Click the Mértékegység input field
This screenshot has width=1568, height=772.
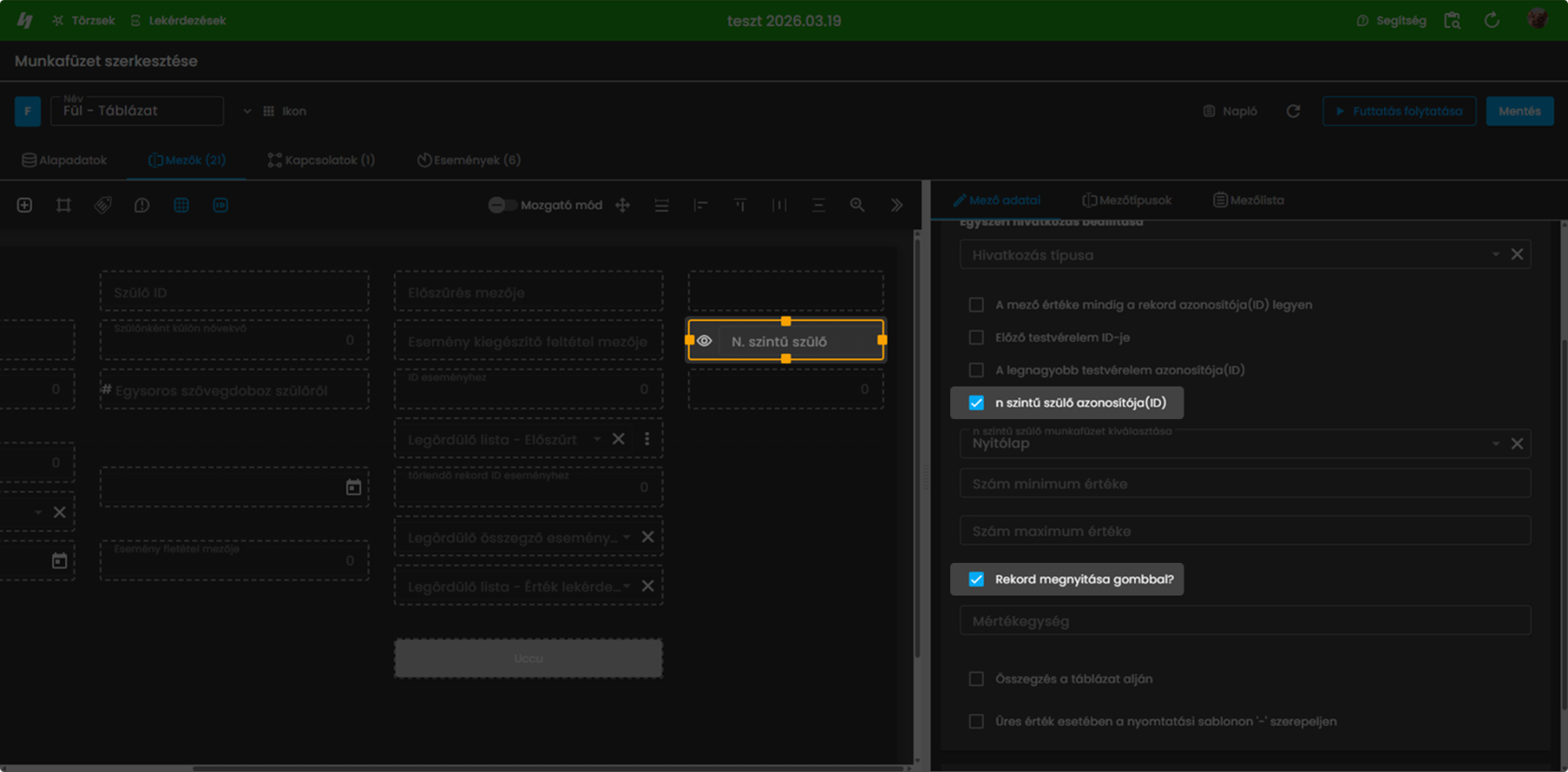pyautogui.click(x=1245, y=621)
